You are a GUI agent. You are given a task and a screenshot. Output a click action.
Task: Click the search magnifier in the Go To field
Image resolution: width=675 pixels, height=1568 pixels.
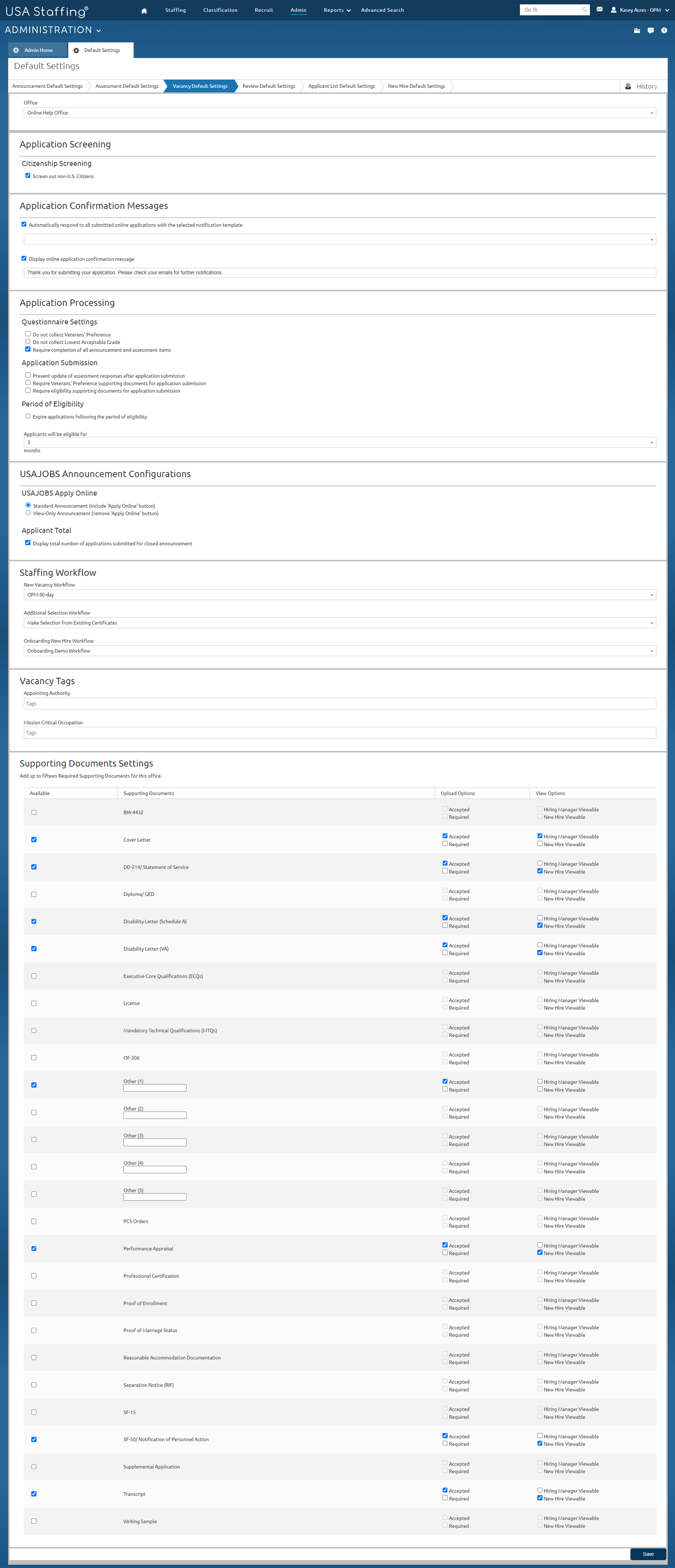pos(584,9)
